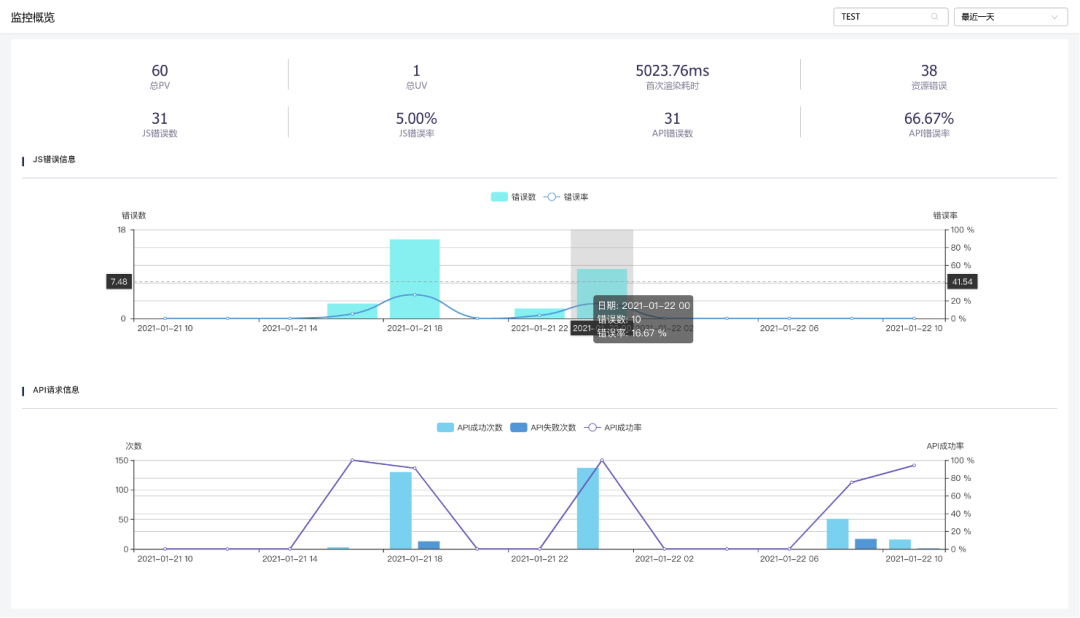Click the API成功次数 light blue legend swatch
The width and height of the screenshot is (1080, 618).
point(446,428)
